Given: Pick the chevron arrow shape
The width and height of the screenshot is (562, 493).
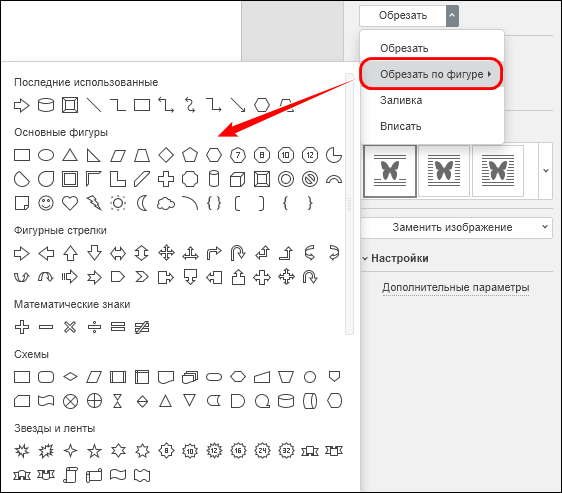Looking at the screenshot, I should (x=142, y=277).
